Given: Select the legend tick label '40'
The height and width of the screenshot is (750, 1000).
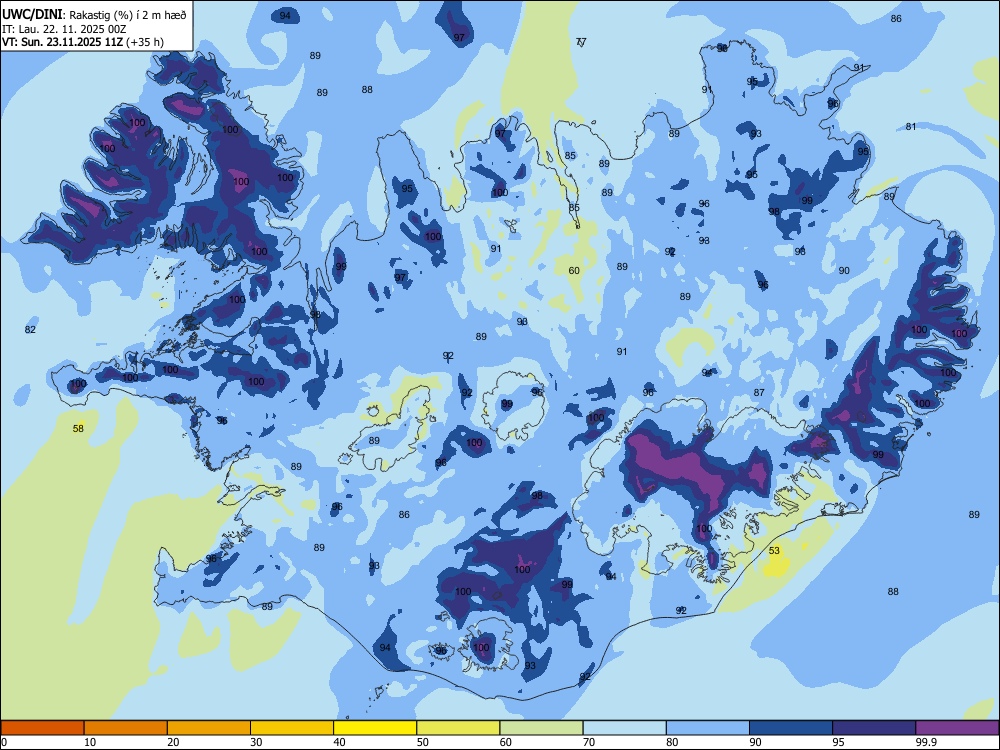Looking at the screenshot, I should [x=339, y=742].
